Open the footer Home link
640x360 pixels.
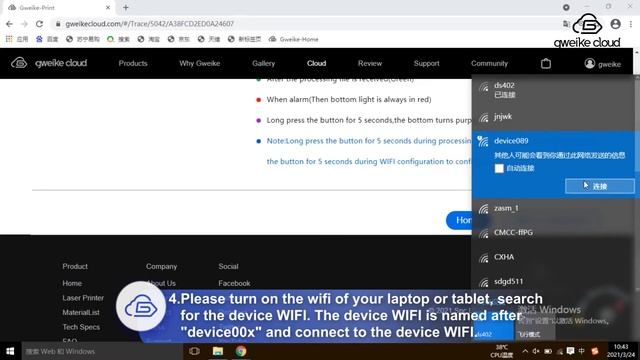(72, 283)
